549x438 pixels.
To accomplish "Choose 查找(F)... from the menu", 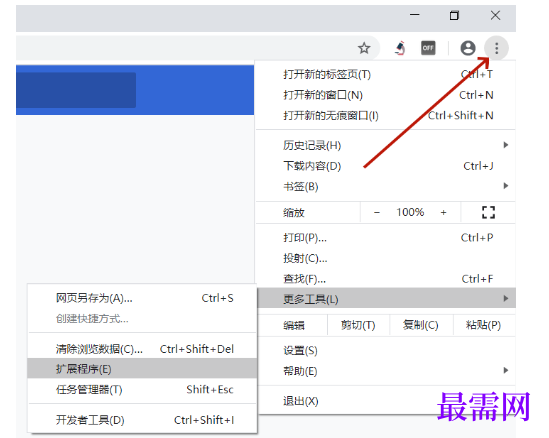I will (385, 279).
